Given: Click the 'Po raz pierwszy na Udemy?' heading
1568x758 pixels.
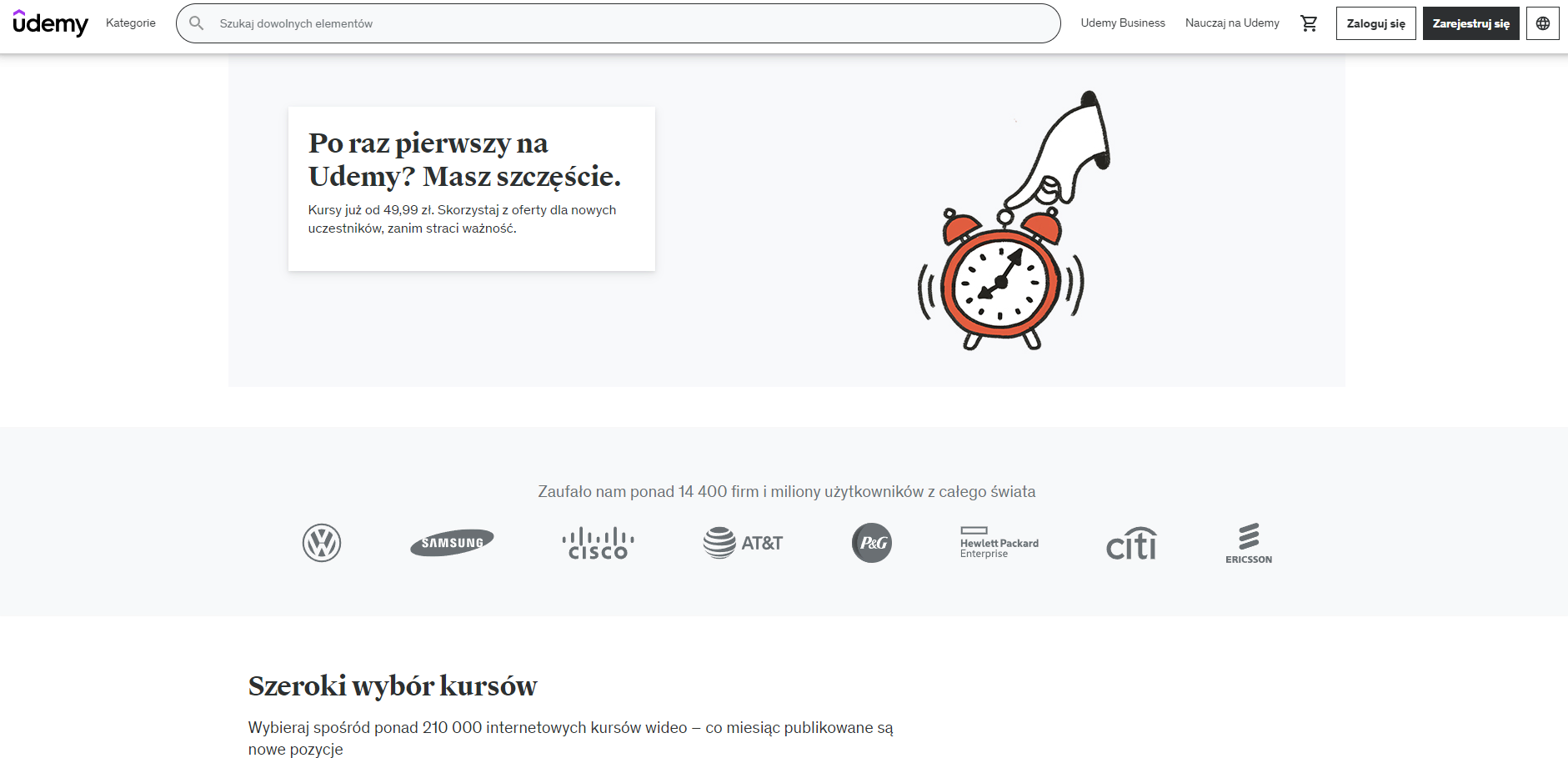Looking at the screenshot, I should pos(464,159).
